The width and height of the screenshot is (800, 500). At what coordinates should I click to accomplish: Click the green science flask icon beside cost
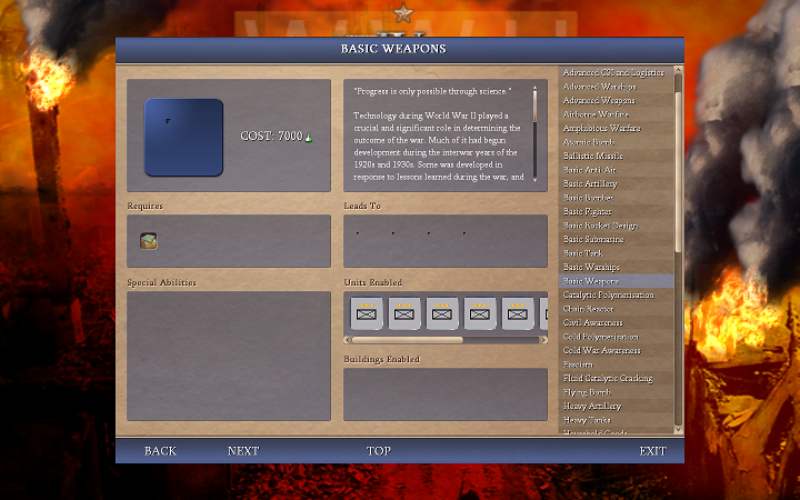point(309,138)
